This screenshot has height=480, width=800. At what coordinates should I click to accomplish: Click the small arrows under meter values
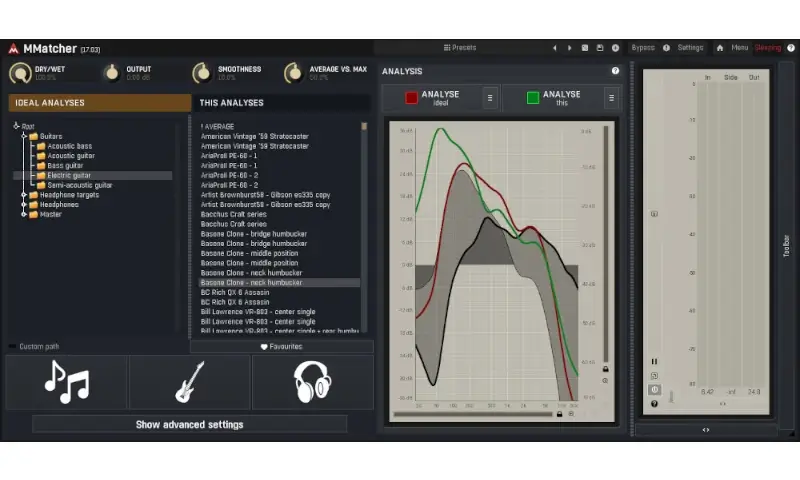(x=722, y=404)
